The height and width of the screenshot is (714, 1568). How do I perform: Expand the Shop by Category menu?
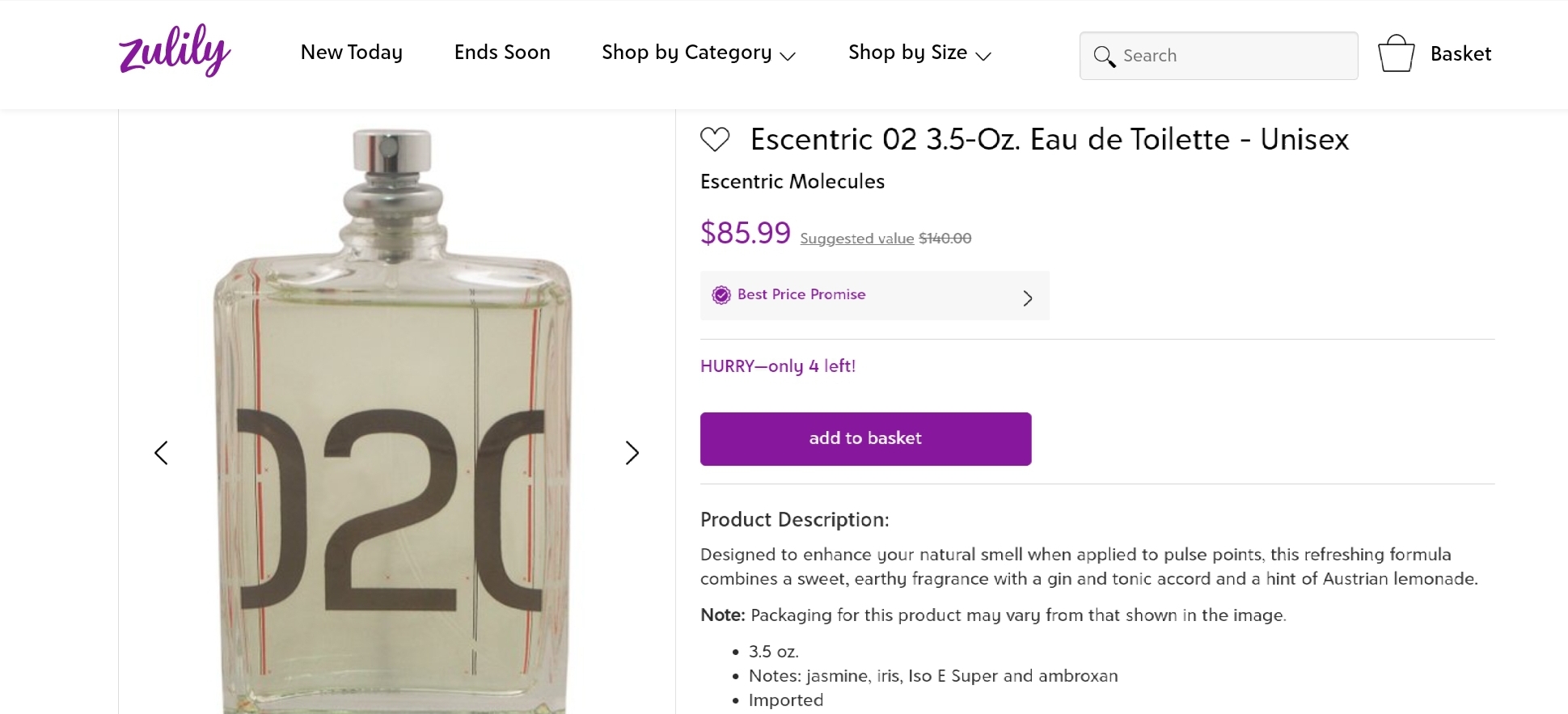click(699, 53)
